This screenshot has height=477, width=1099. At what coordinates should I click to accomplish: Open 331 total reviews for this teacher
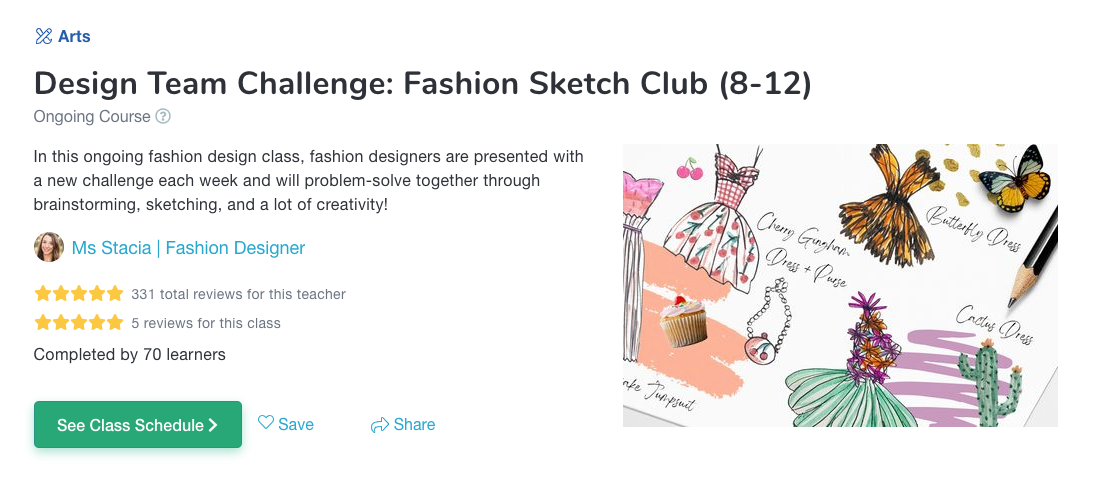click(238, 294)
